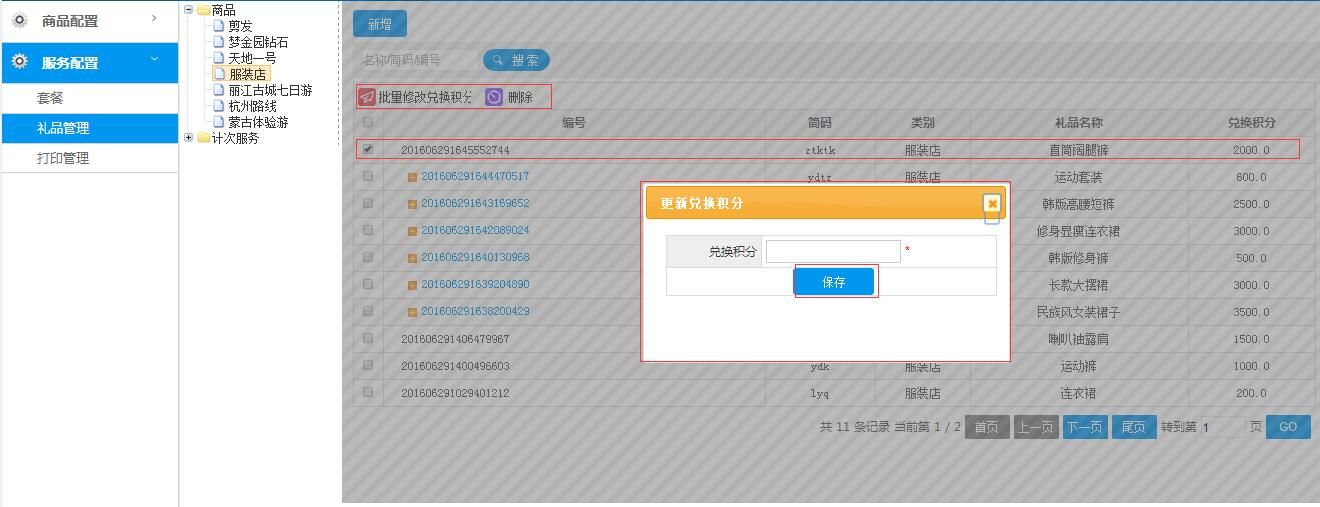Click the plus icon beside 201606291638200429

[x=412, y=312]
